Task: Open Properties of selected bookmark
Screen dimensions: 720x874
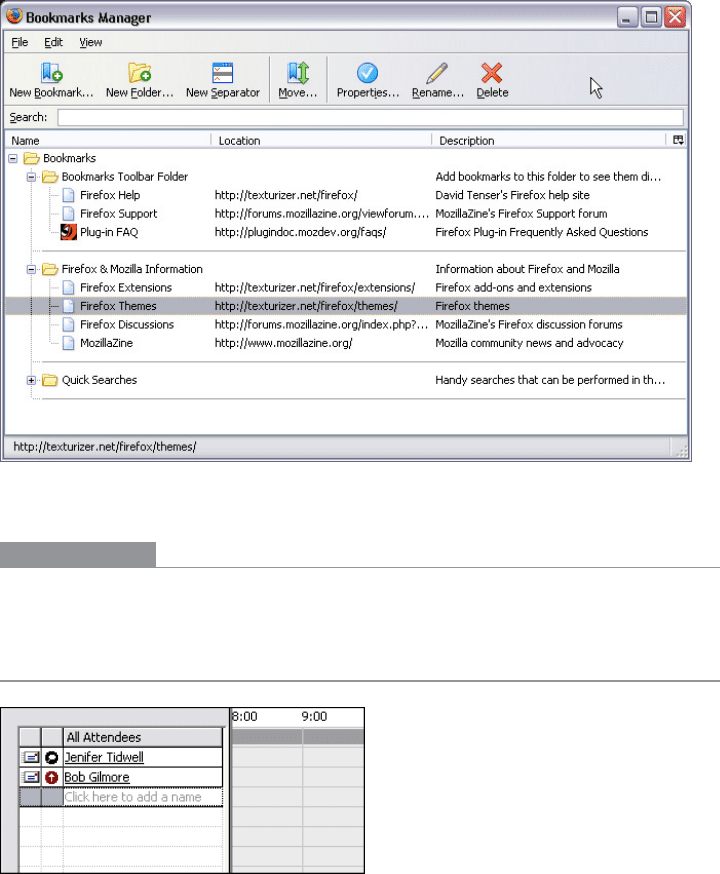Action: click(x=367, y=73)
